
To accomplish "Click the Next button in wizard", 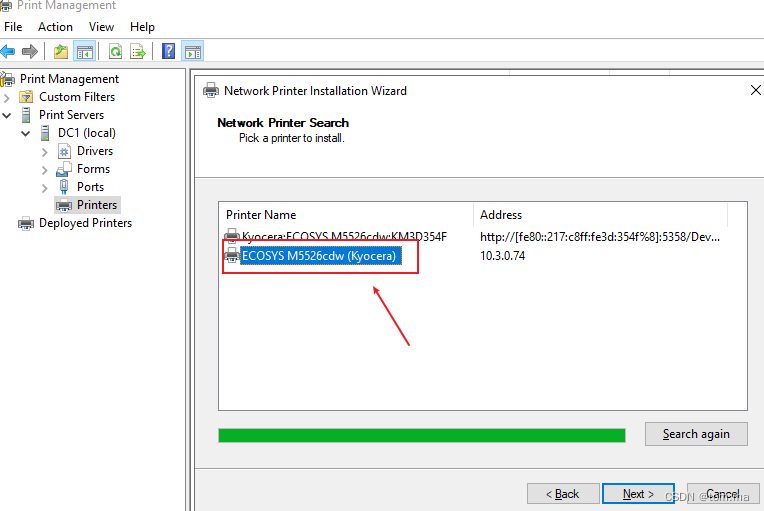I will click(x=638, y=494).
